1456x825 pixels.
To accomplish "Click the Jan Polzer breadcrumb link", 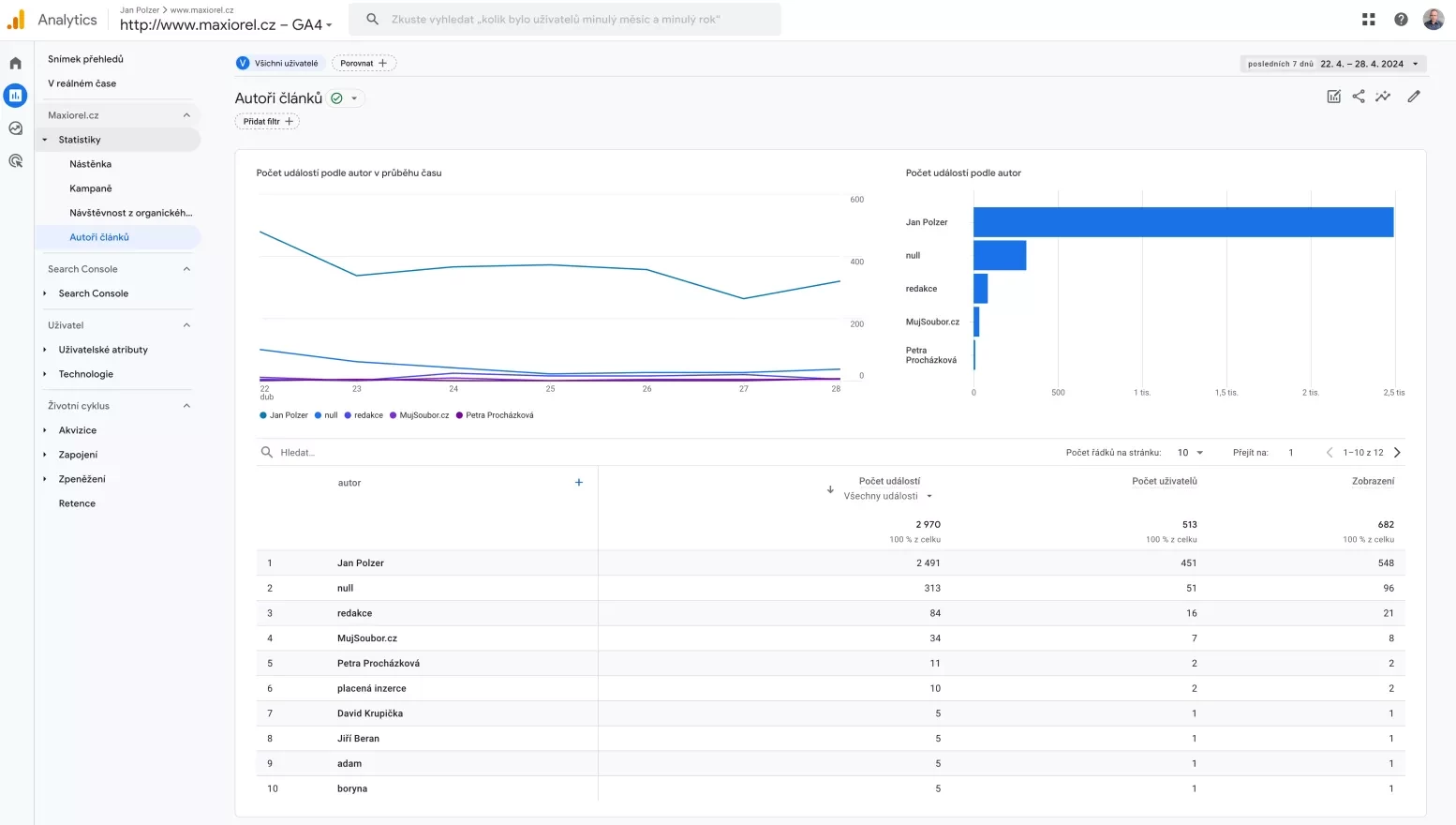I will [x=140, y=10].
